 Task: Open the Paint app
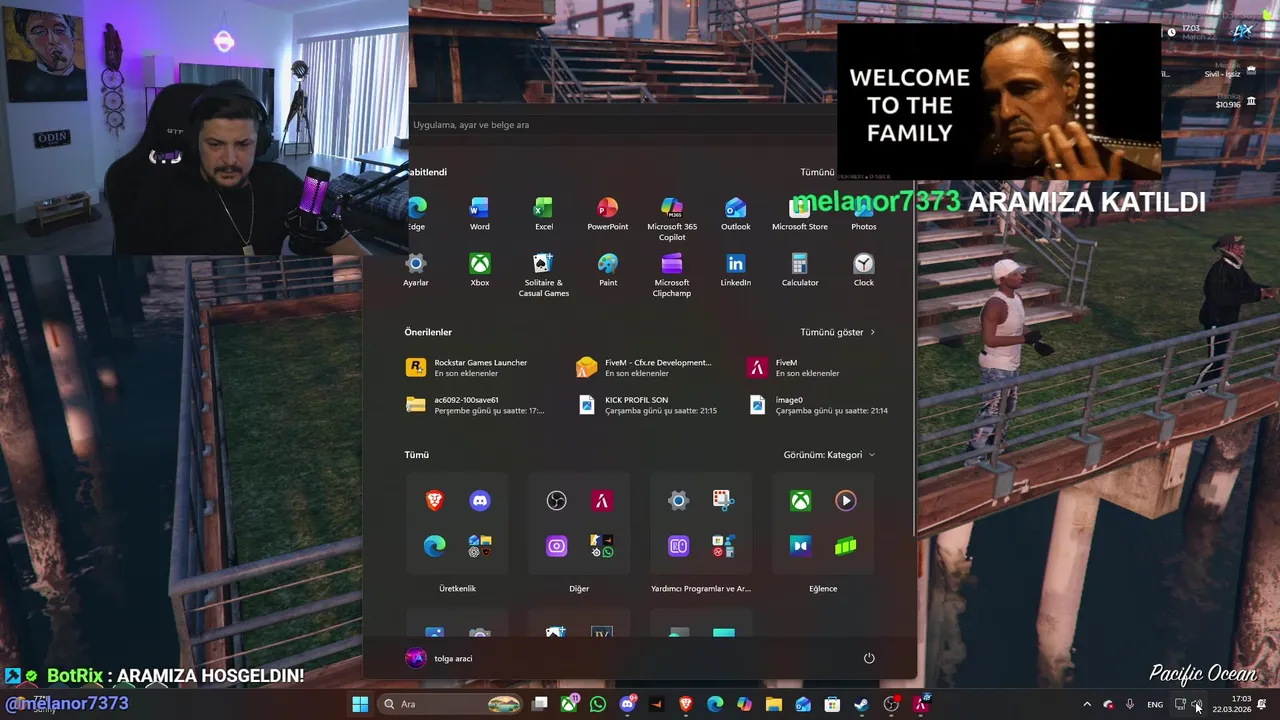608,270
